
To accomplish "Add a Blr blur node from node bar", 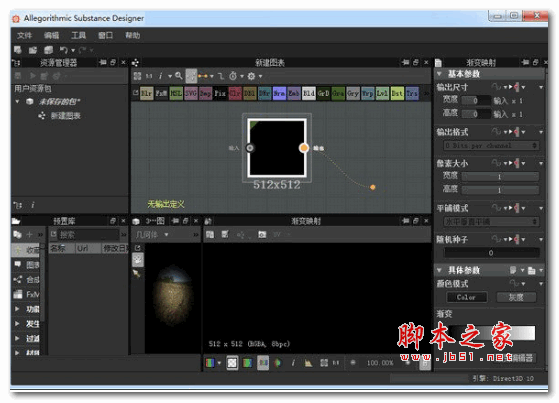I will (x=147, y=93).
